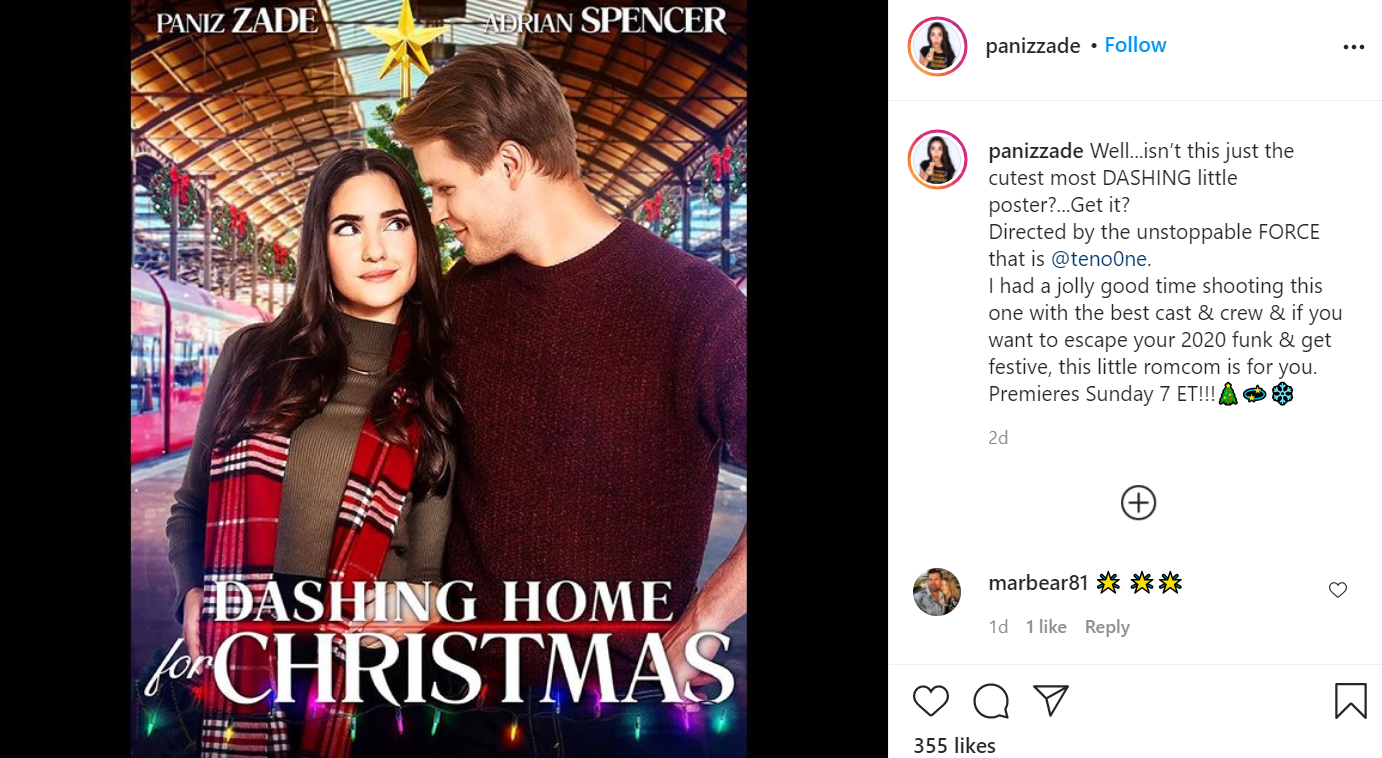Like the post using the heart icon
The image size is (1382, 758).
[930, 701]
